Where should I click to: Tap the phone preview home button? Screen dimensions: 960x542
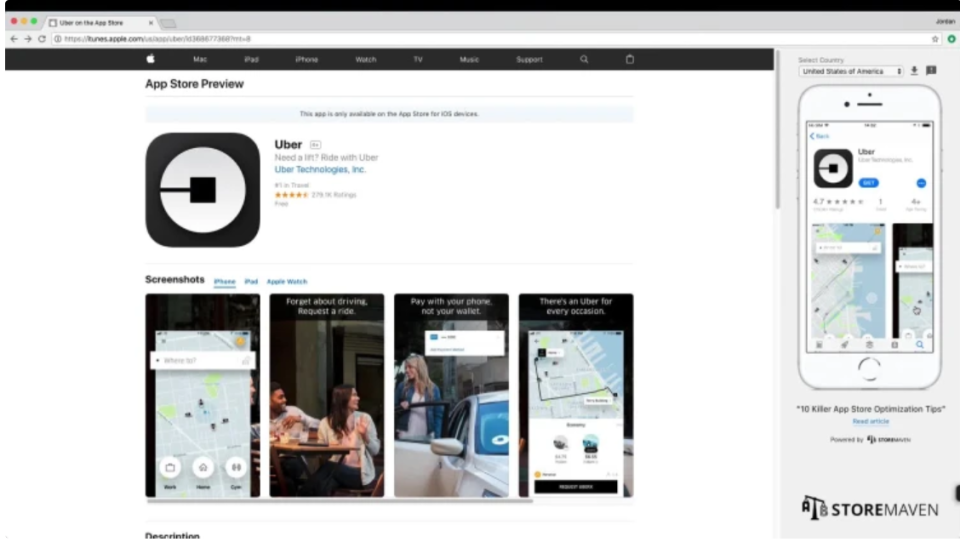tap(869, 369)
